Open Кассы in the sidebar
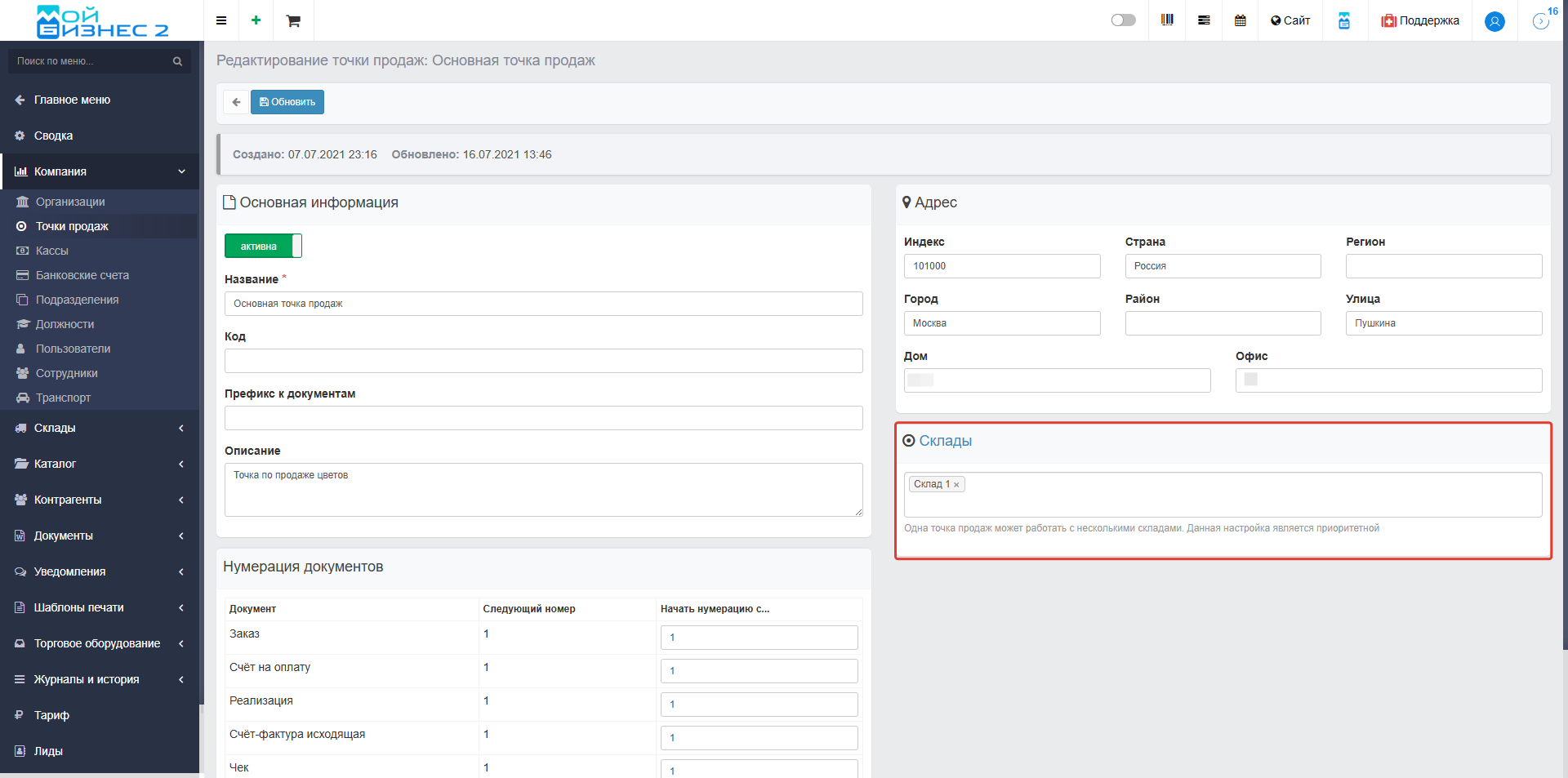Viewport: 1568px width, 778px height. (52, 251)
